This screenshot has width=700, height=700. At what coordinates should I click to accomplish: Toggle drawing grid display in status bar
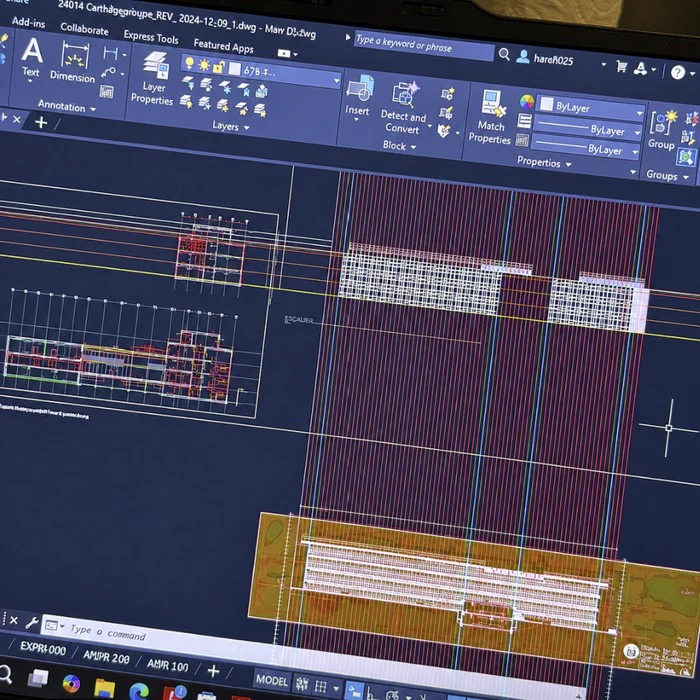302,684
